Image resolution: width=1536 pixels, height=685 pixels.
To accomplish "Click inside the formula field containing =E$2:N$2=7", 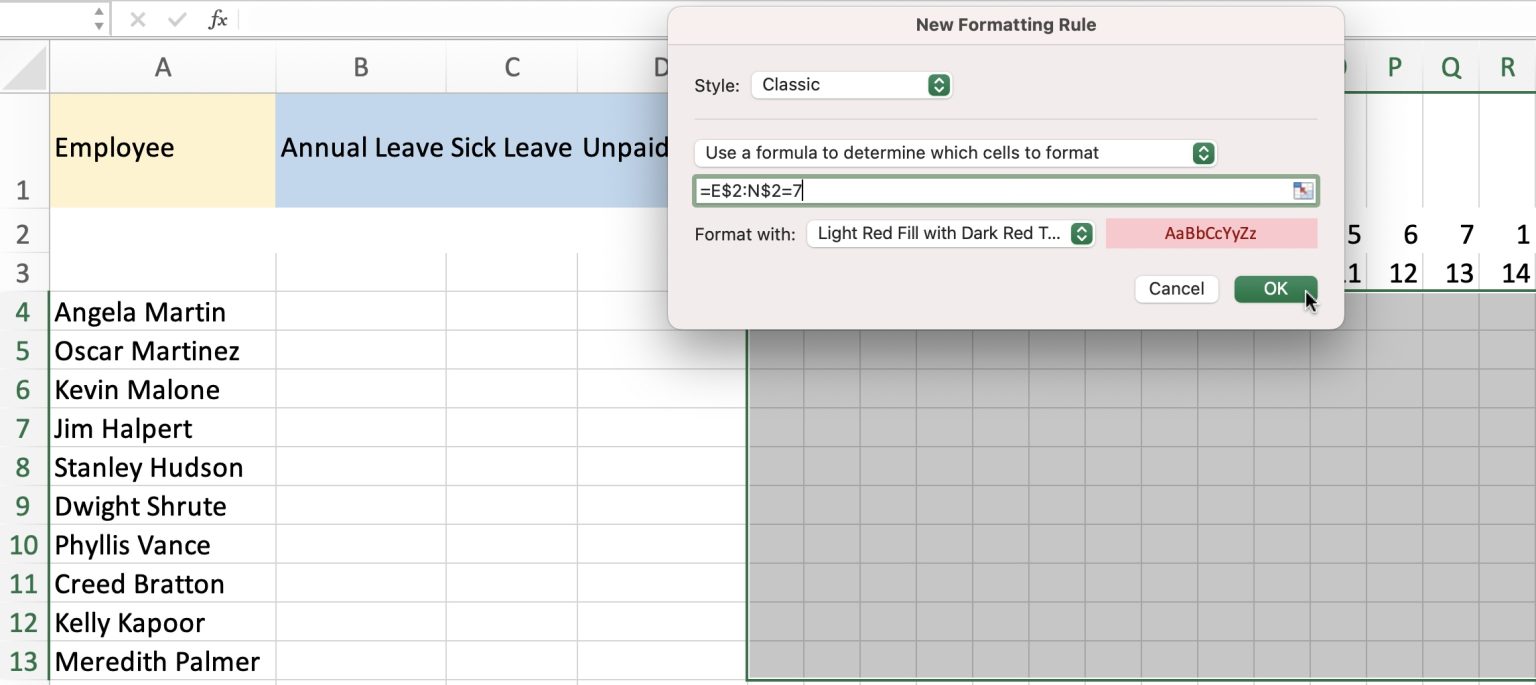I will click(900, 190).
